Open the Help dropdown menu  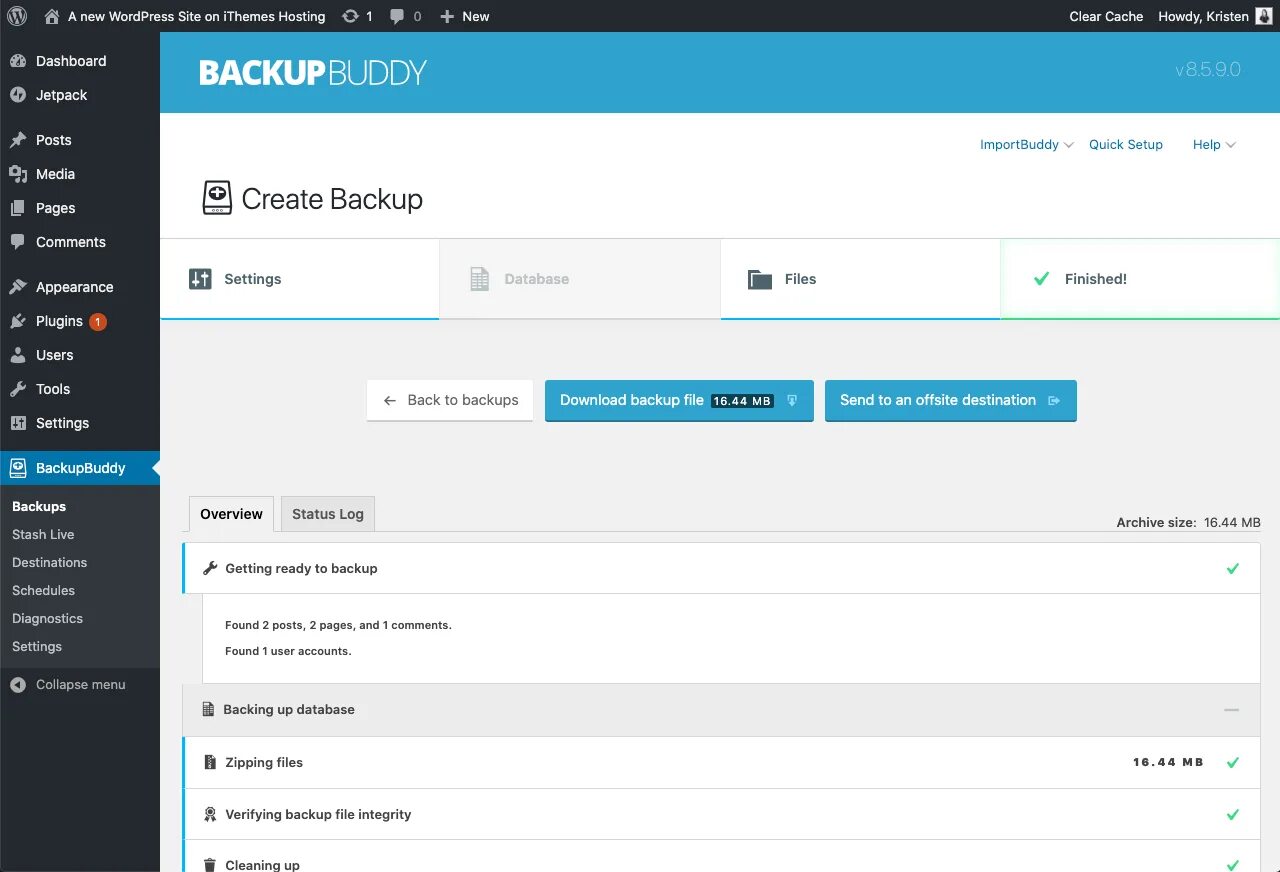coord(1214,145)
